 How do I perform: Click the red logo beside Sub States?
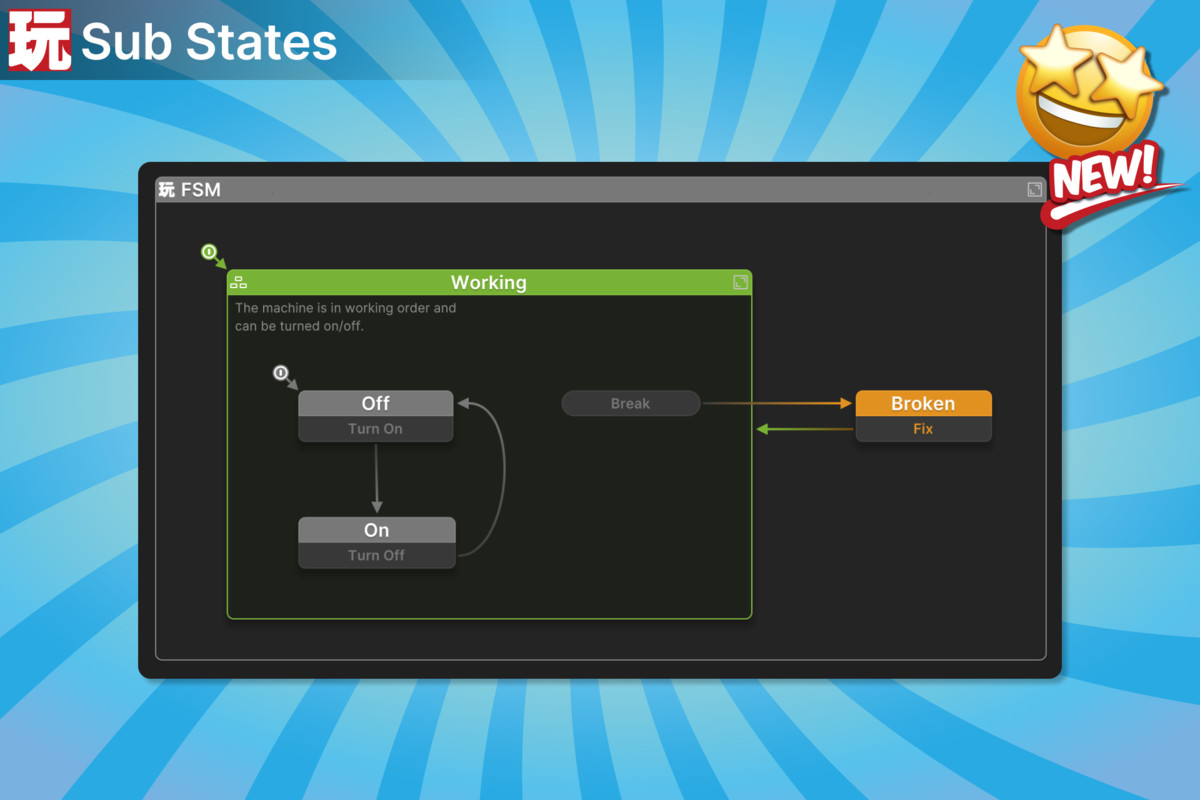40,40
